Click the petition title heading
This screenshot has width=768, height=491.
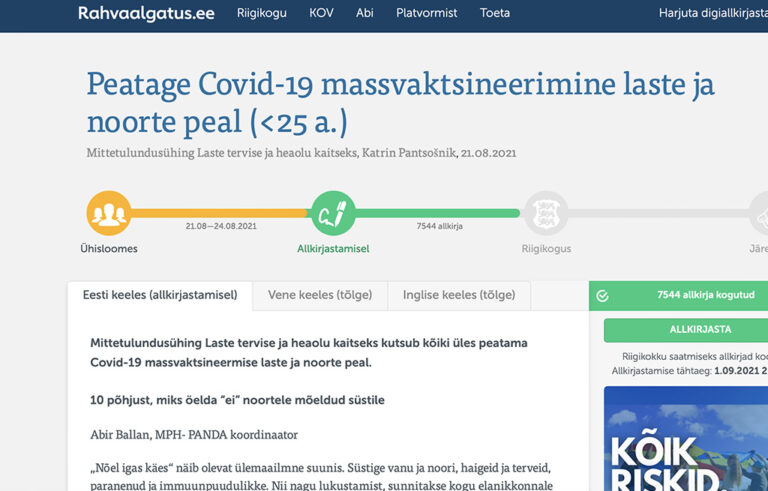point(400,102)
